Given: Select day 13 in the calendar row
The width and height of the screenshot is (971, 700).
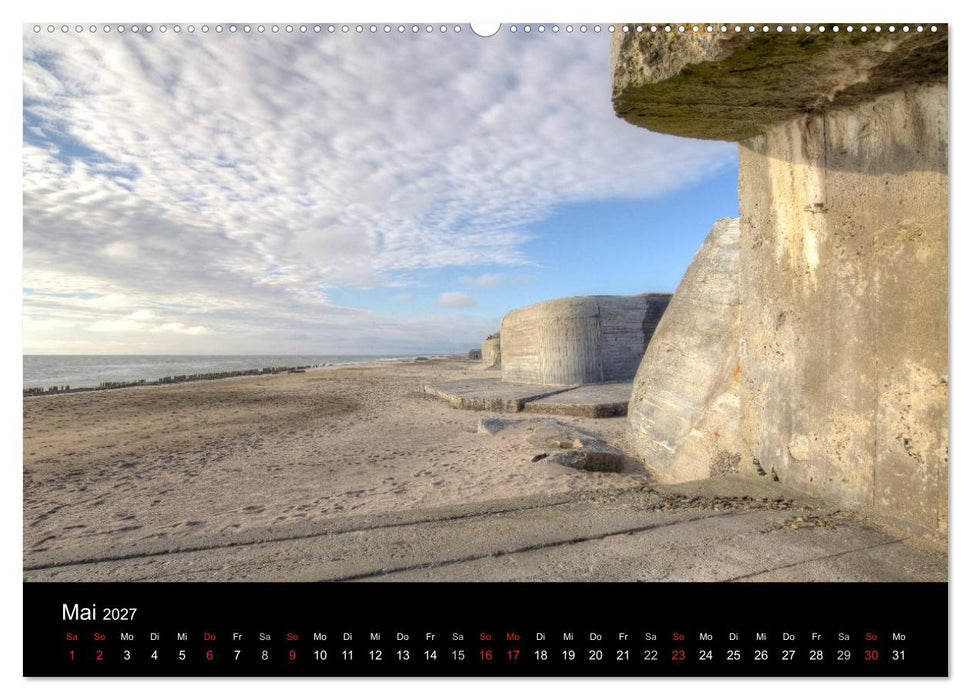Looking at the screenshot, I should tap(403, 655).
